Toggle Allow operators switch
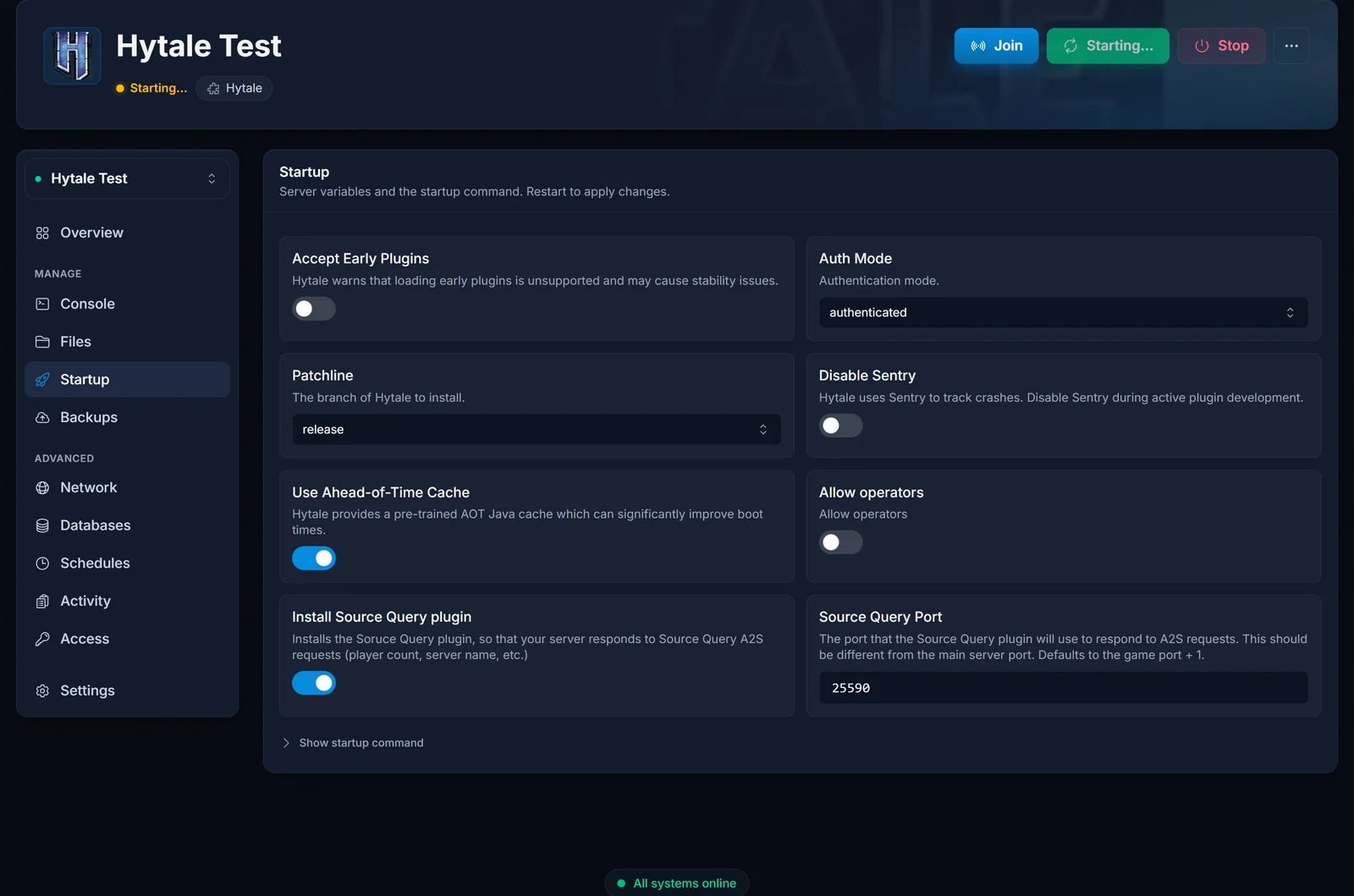This screenshot has height=896, width=1354. pyautogui.click(x=840, y=542)
